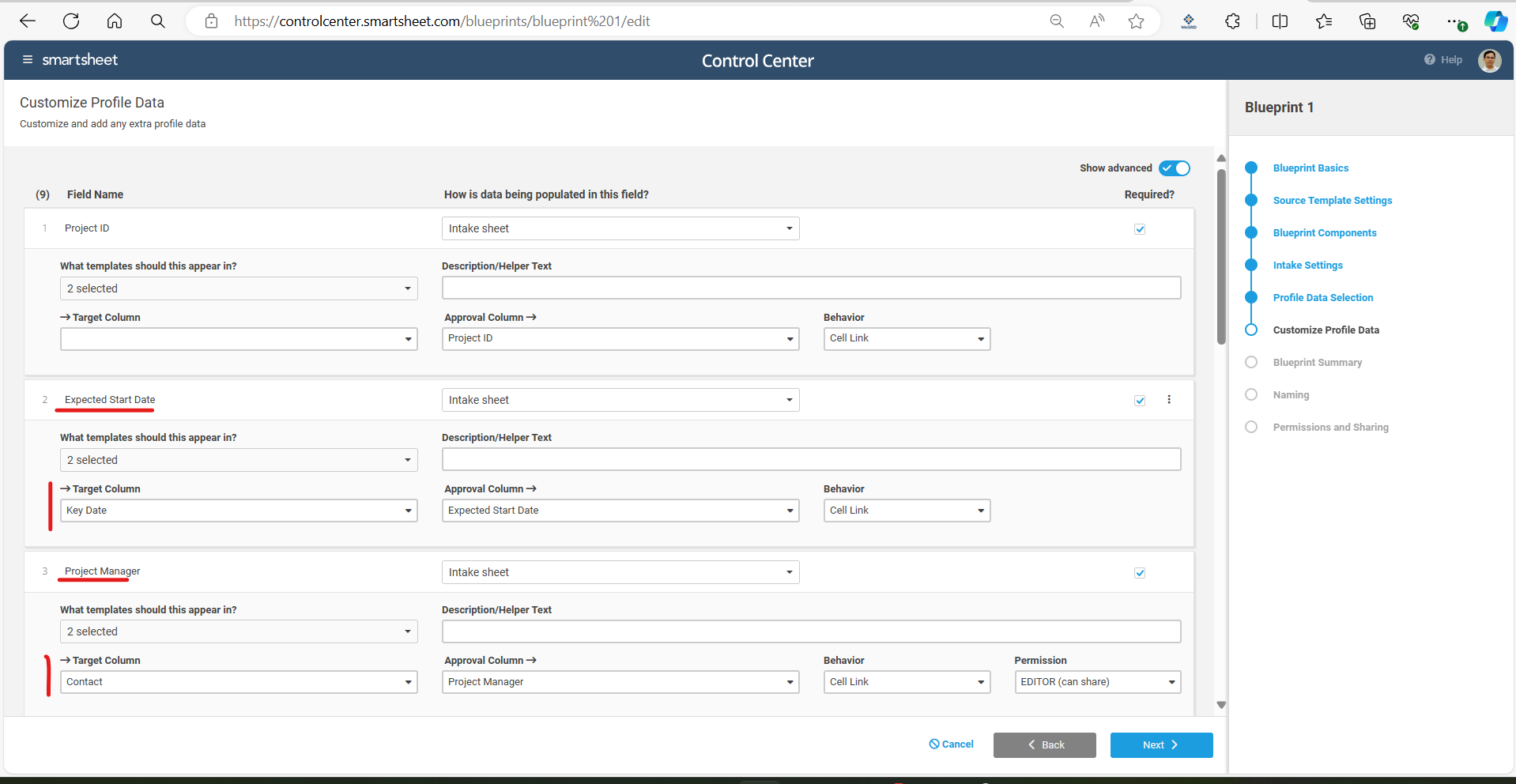1516x784 pixels.
Task: Open the EDITOR (can share) Permission dropdown
Action: click(1098, 682)
